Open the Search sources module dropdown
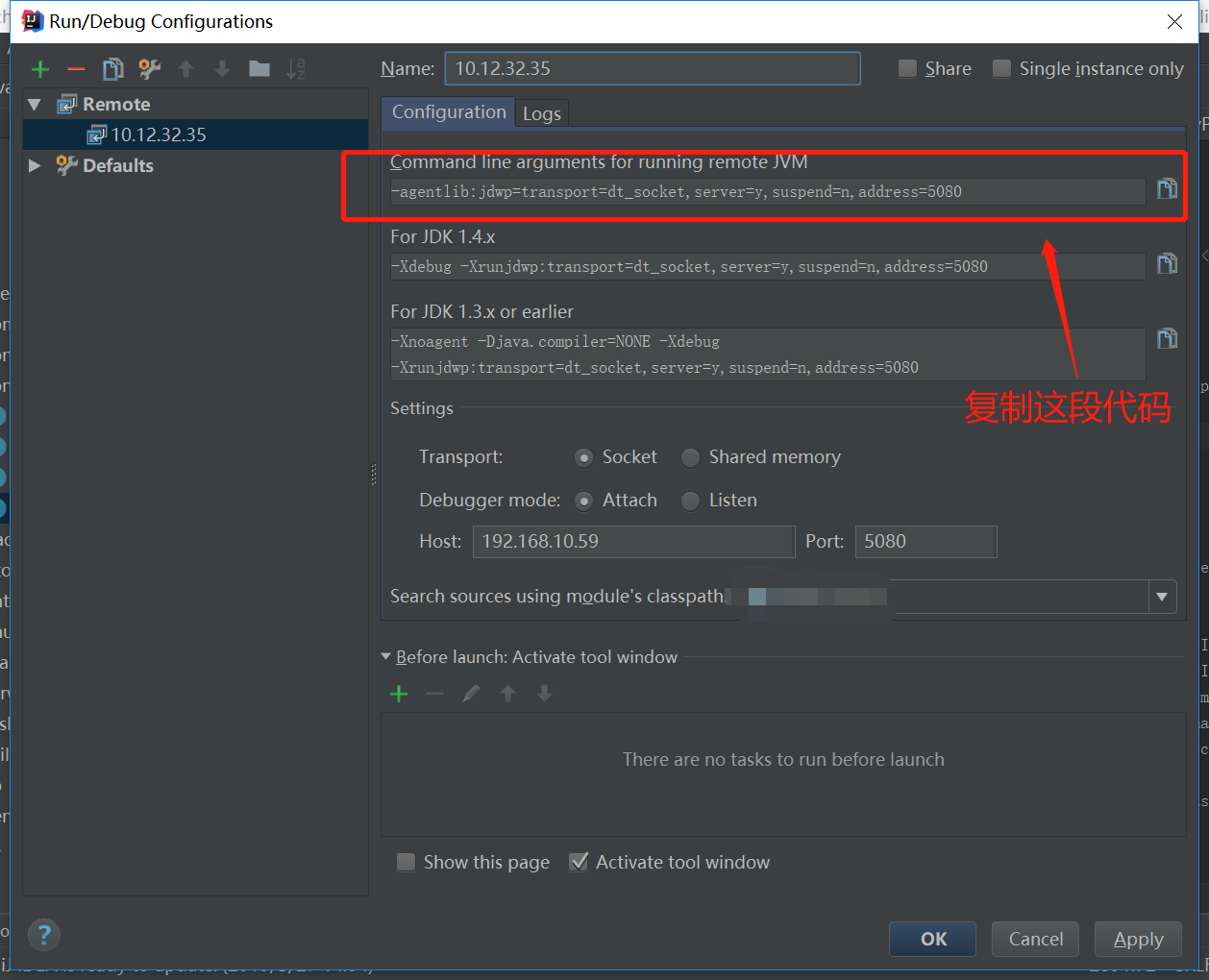Viewport: 1209px width, 980px height. pyautogui.click(x=1162, y=597)
